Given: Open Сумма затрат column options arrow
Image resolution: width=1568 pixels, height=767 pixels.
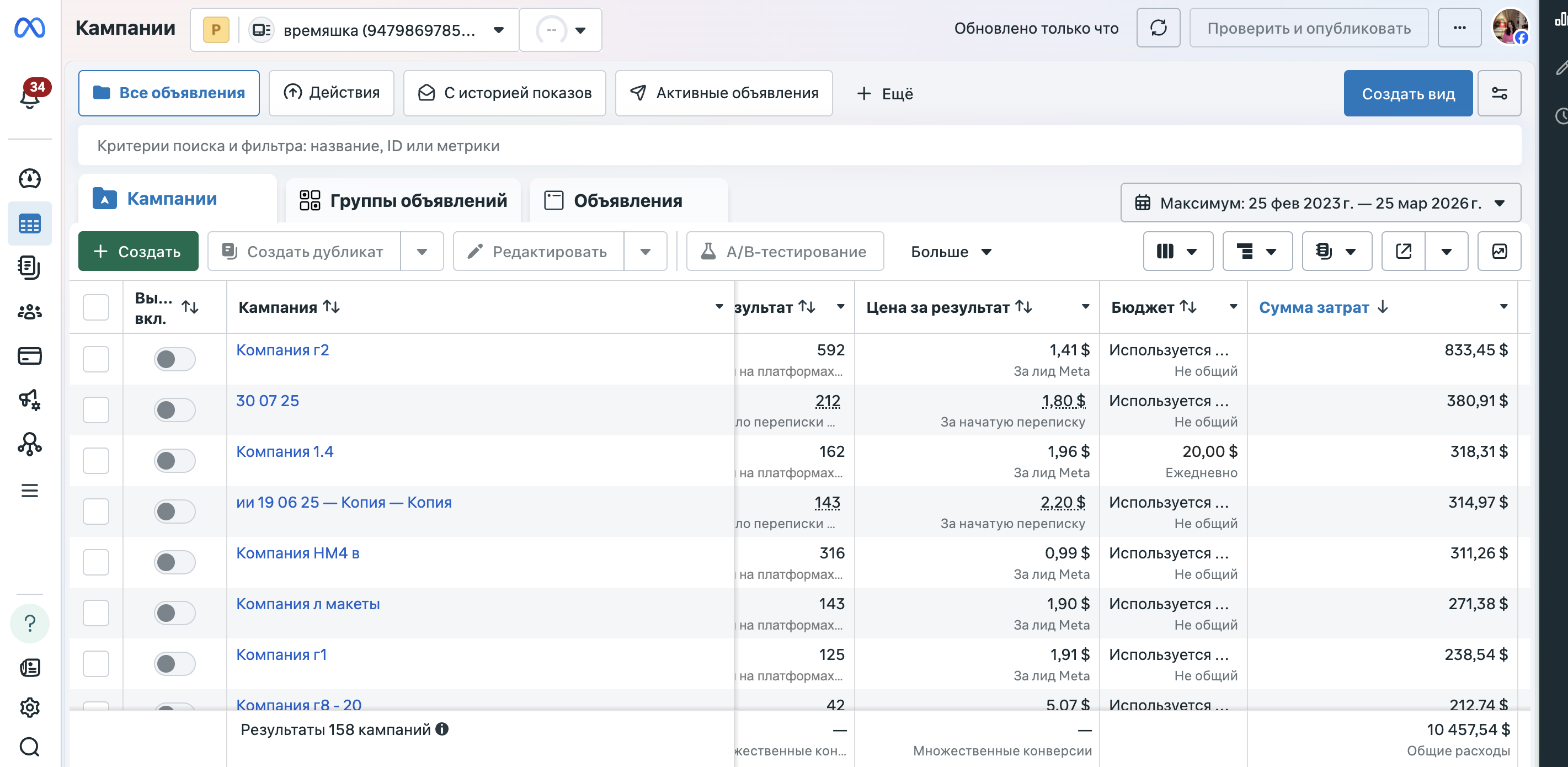Looking at the screenshot, I should 1503,307.
